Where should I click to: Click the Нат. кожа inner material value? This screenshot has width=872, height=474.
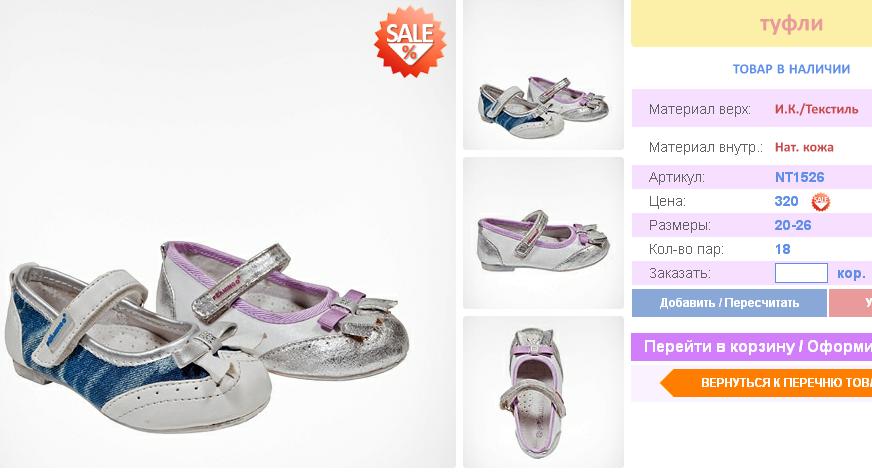[804, 147]
